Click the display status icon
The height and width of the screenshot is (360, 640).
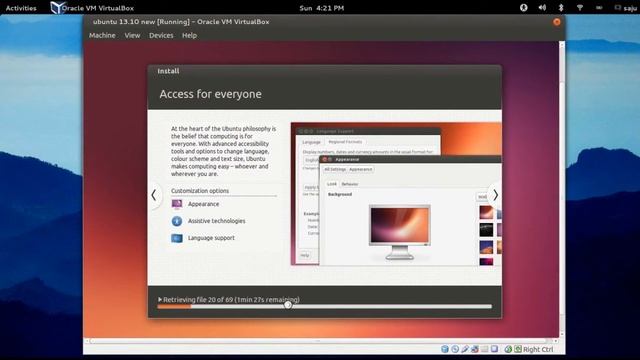click(x=494, y=349)
